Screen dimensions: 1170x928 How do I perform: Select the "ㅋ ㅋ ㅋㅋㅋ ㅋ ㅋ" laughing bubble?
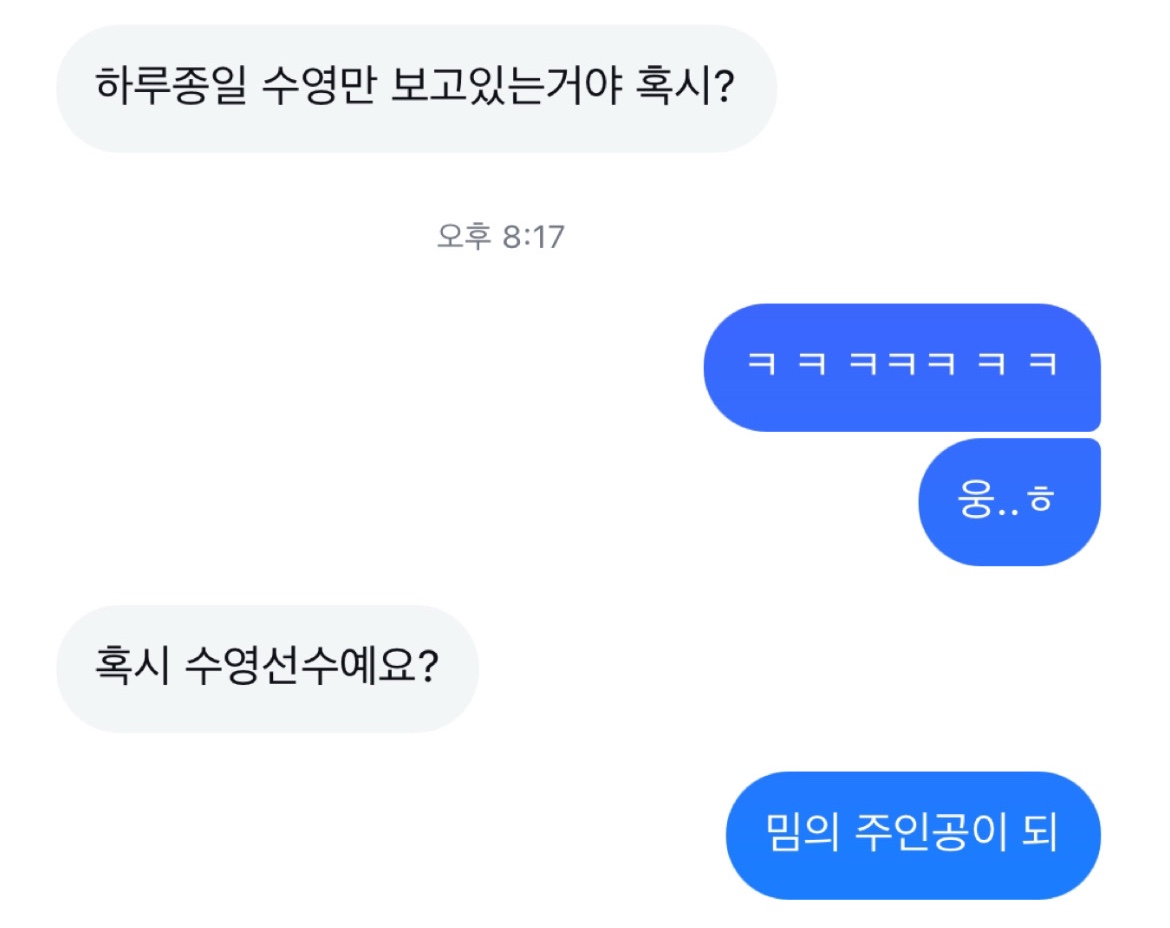point(902,366)
